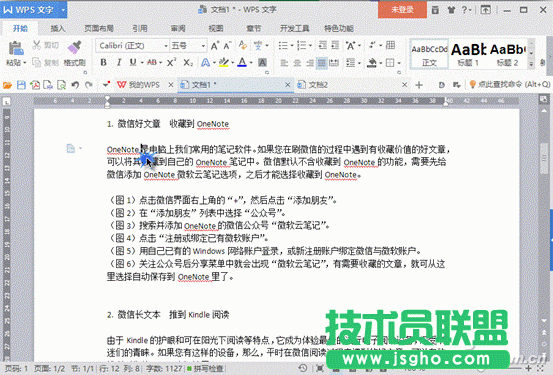
Task: Click the 未登录 login button
Action: tap(402, 10)
